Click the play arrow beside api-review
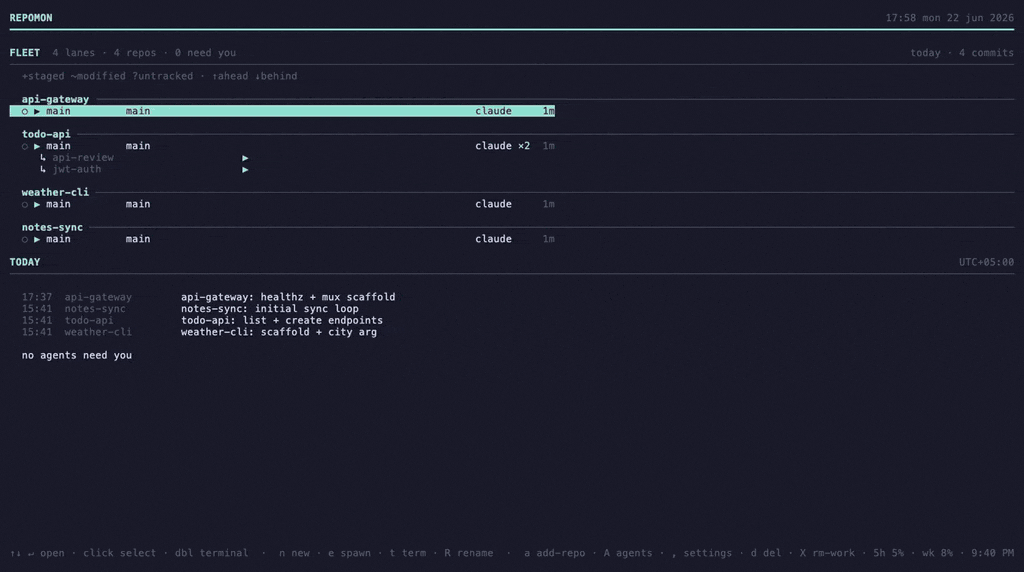The height and width of the screenshot is (572, 1024). (245, 158)
